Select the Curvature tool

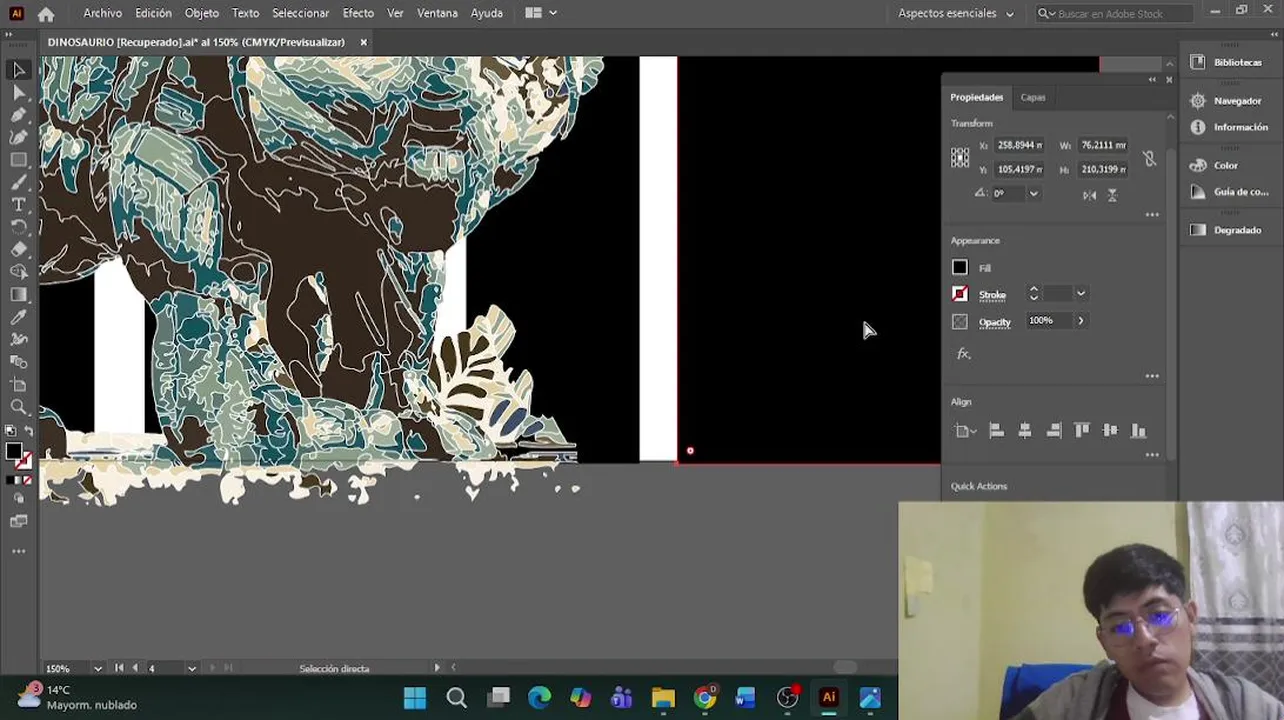click(18, 138)
